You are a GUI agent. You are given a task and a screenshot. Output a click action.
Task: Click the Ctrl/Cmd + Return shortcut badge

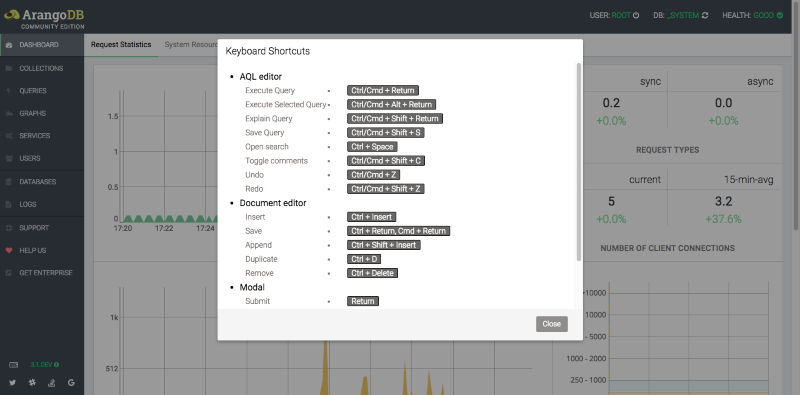(383, 90)
